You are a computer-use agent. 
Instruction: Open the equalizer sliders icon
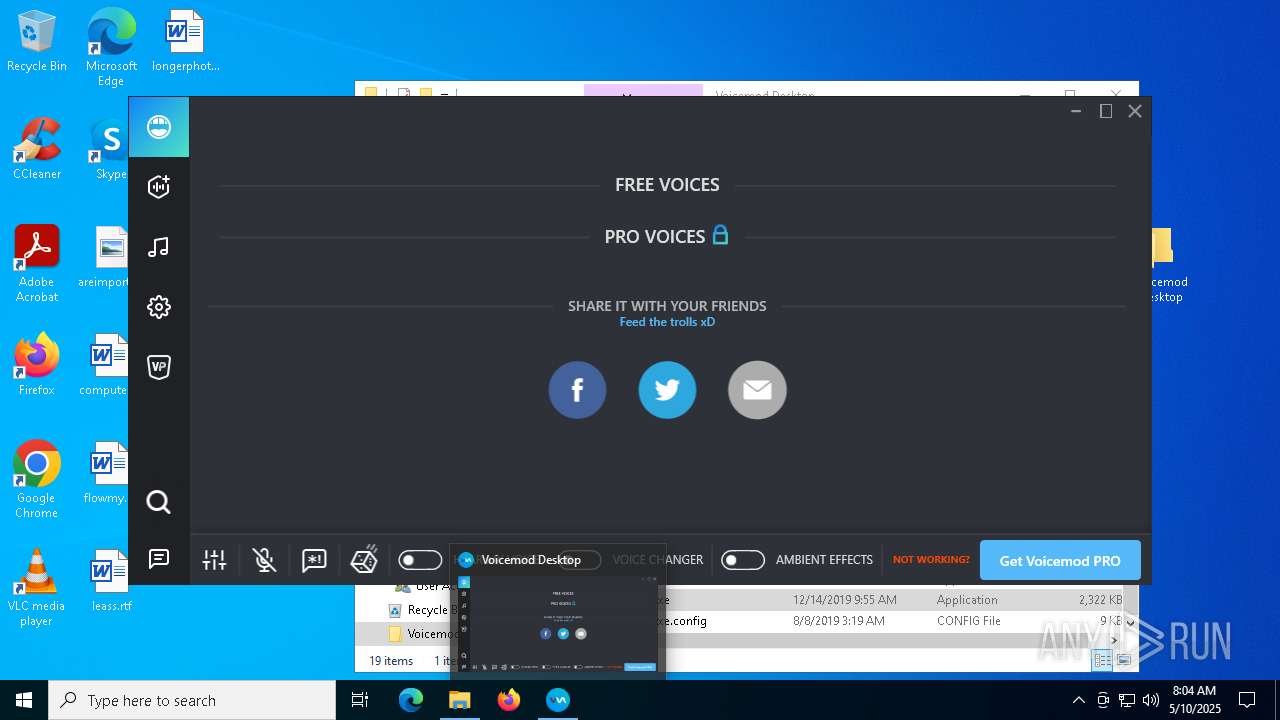215,560
